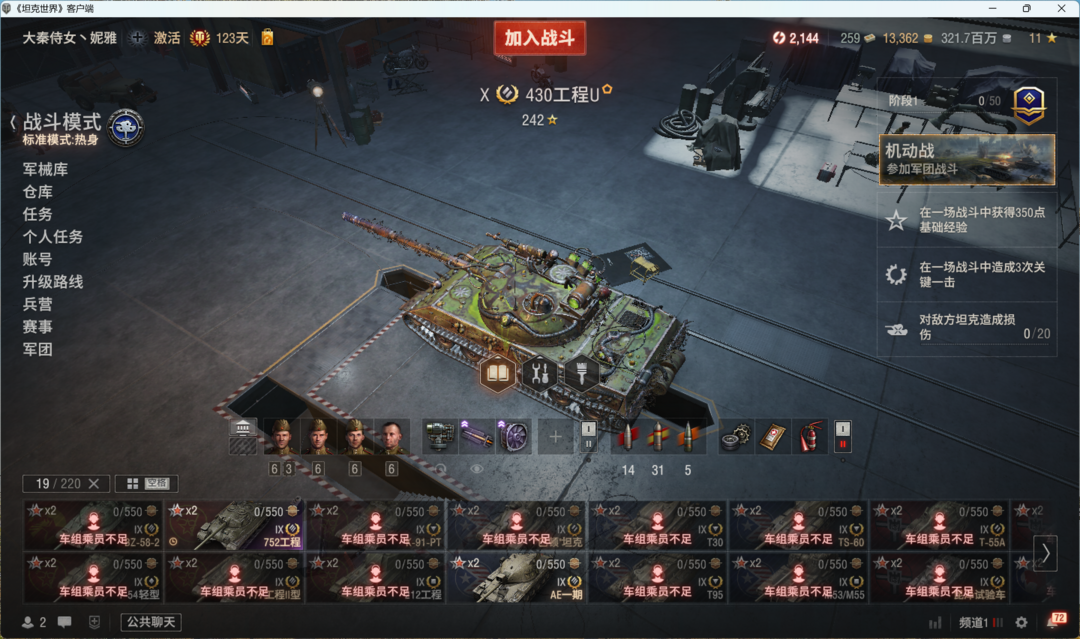Toggle consumables loadout I/II switch
This screenshot has height=639, width=1080.
click(843, 437)
